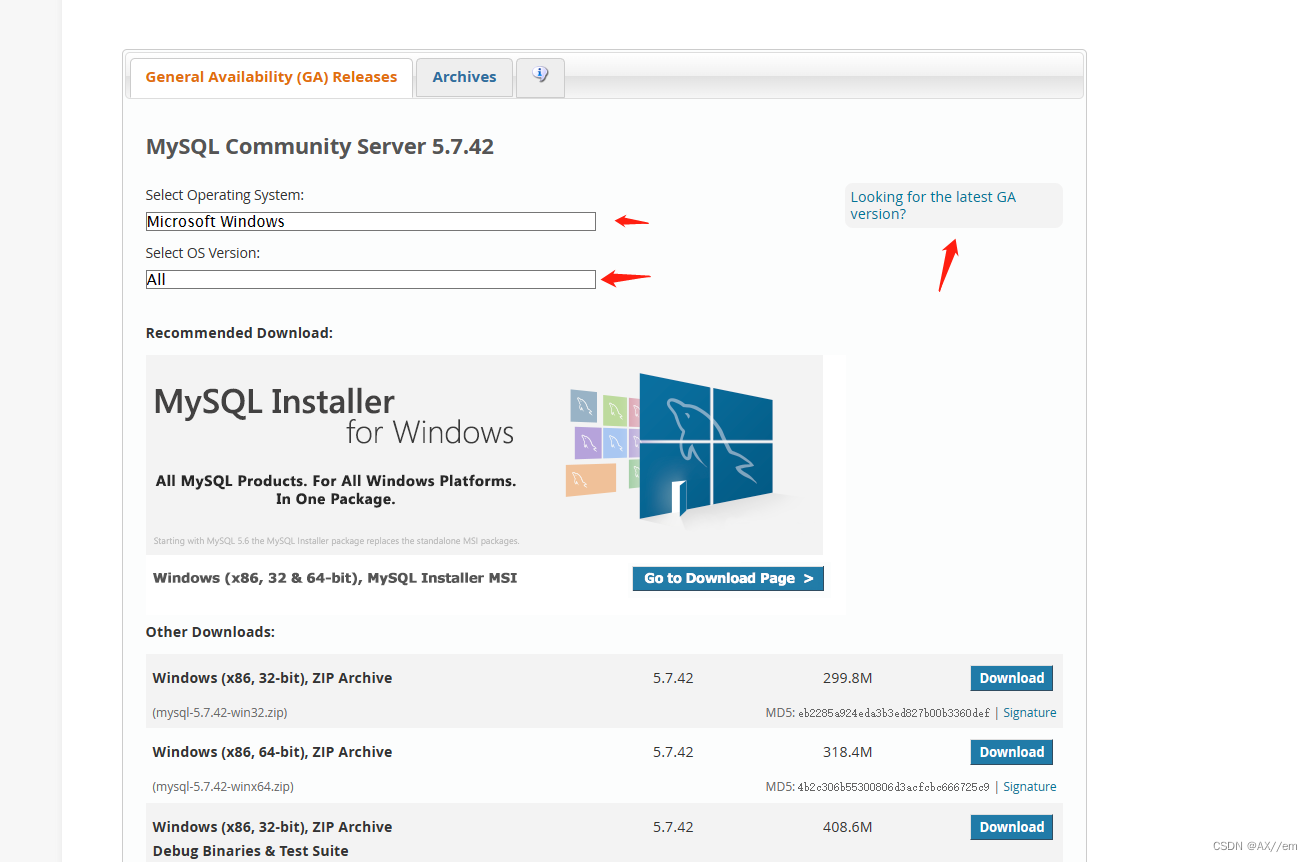
Task: Click 'Go to Download Page' button
Action: 728,578
